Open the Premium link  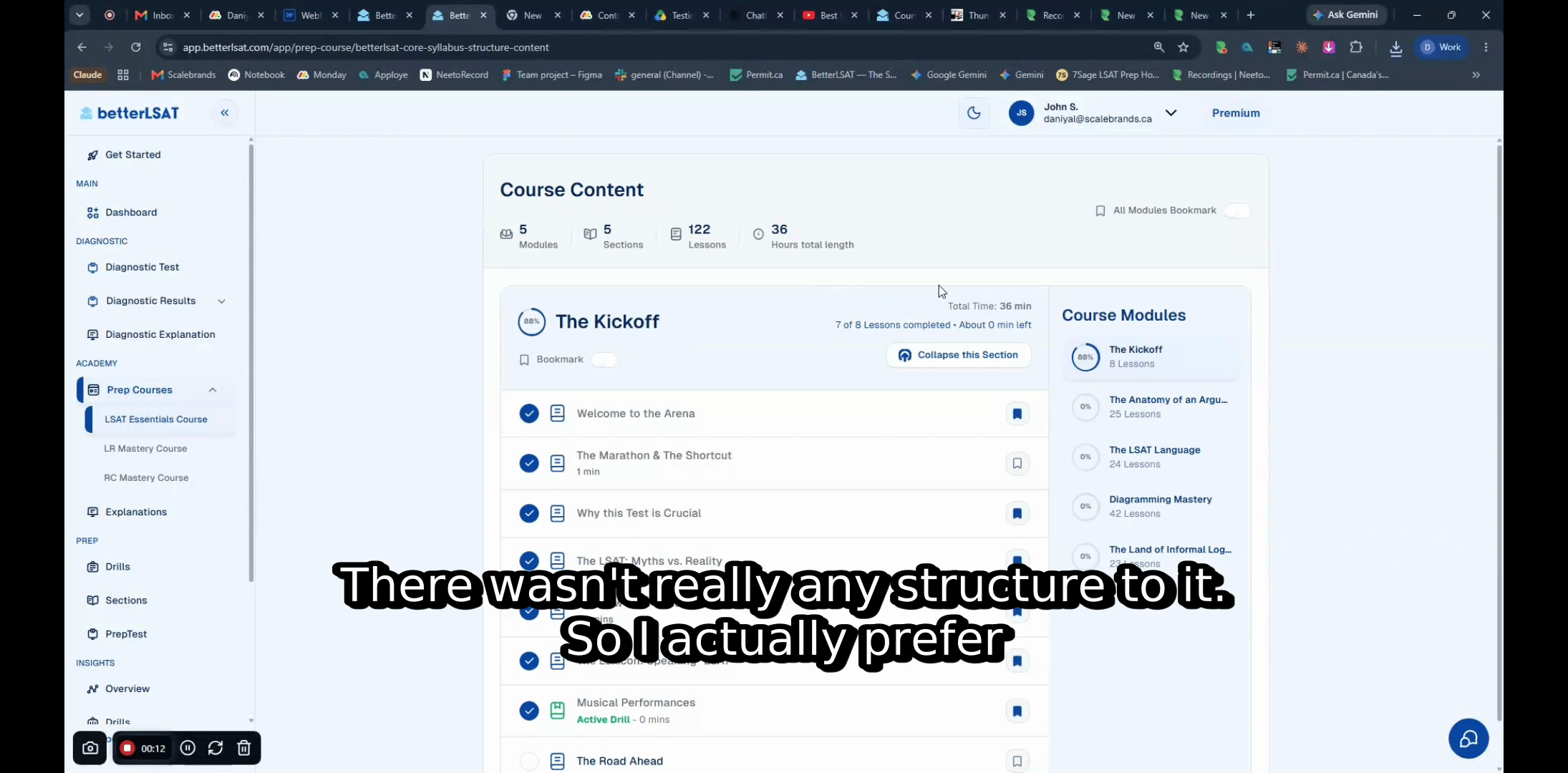(1236, 113)
